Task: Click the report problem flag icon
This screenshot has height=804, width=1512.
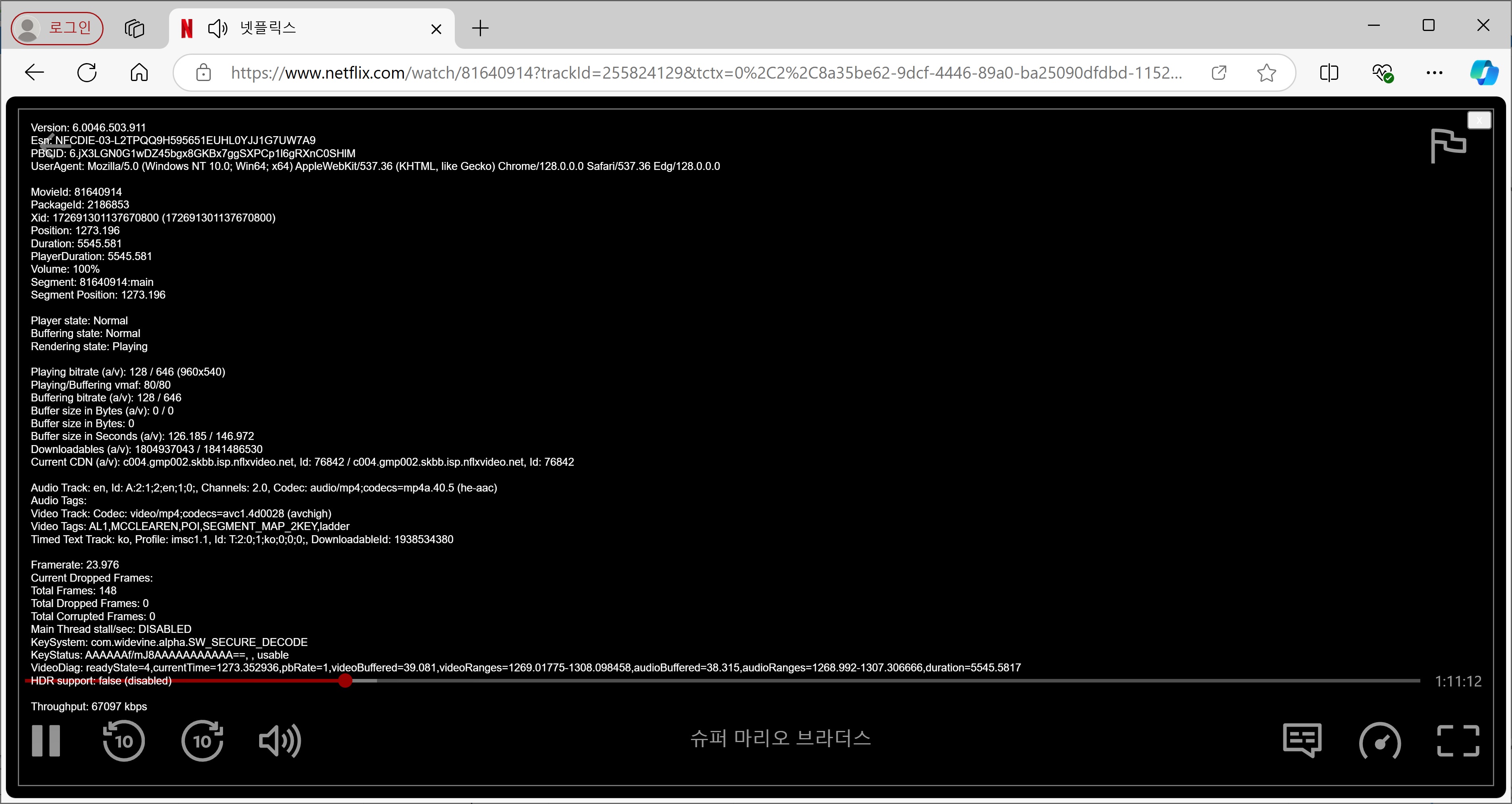Action: click(x=1448, y=146)
